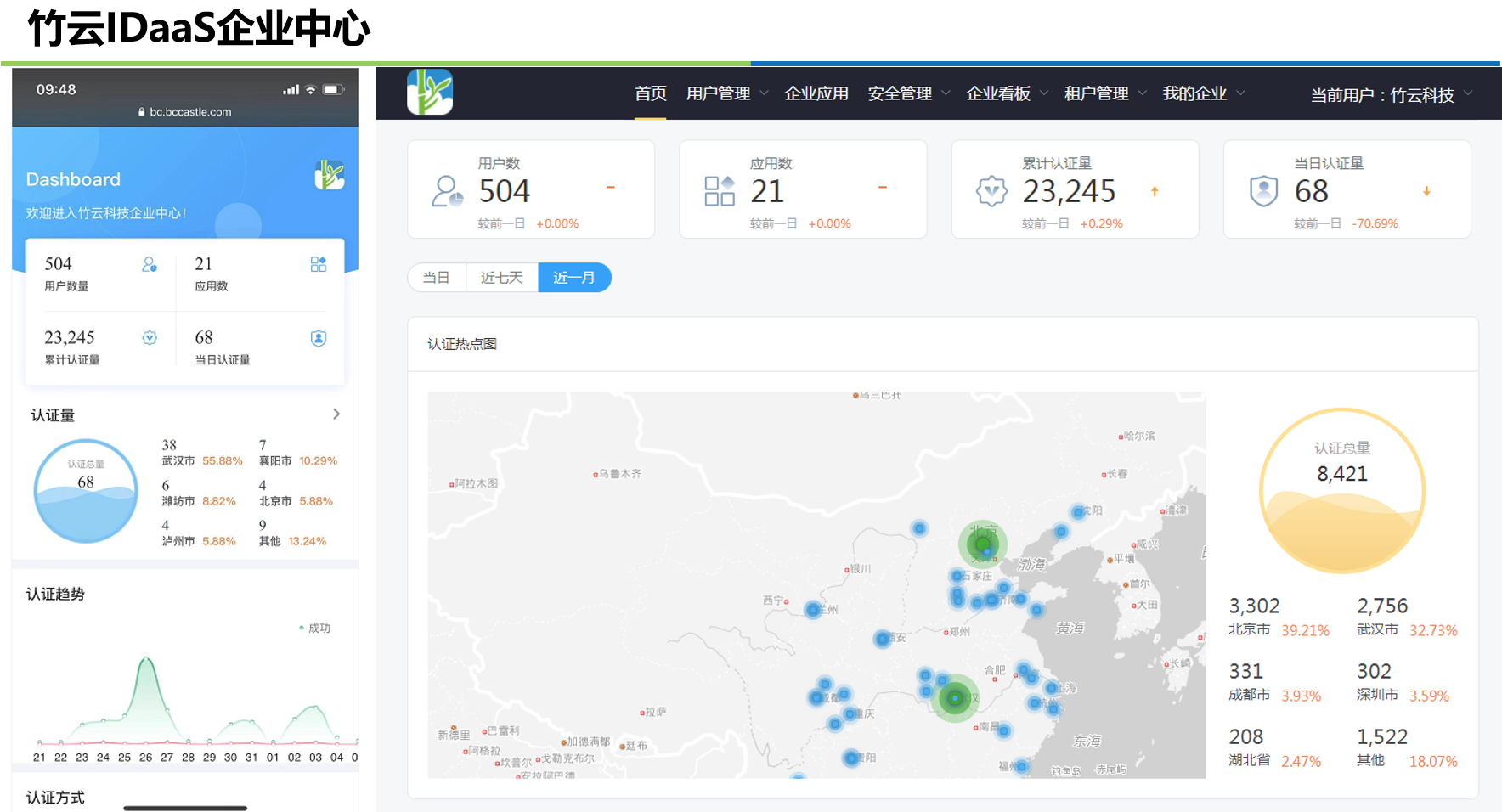The width and height of the screenshot is (1502, 812).
Task: Click the 湖北省 2.47% statistic
Action: [1275, 747]
